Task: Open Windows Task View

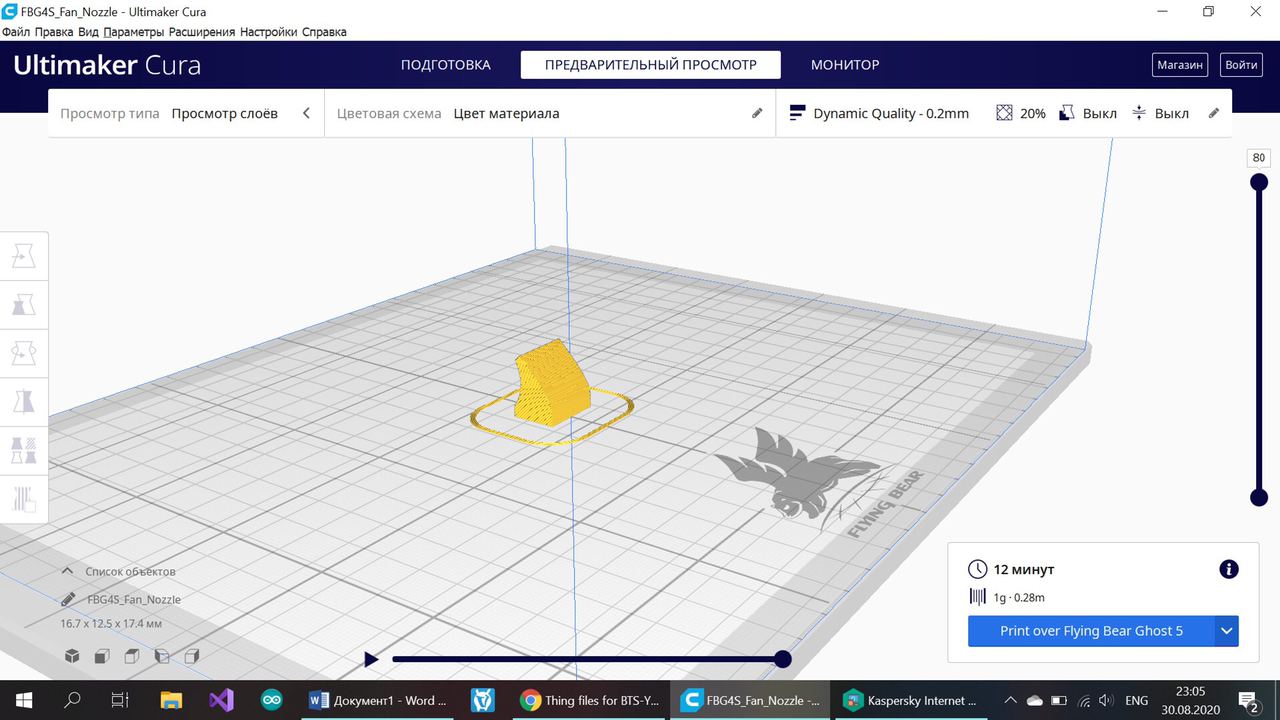Action: pyautogui.click(x=120, y=700)
